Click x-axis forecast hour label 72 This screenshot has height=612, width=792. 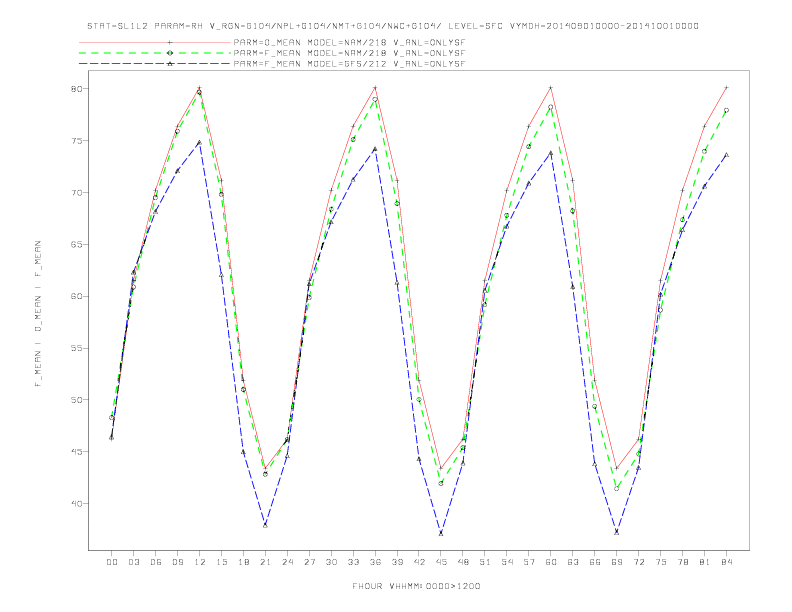click(639, 562)
